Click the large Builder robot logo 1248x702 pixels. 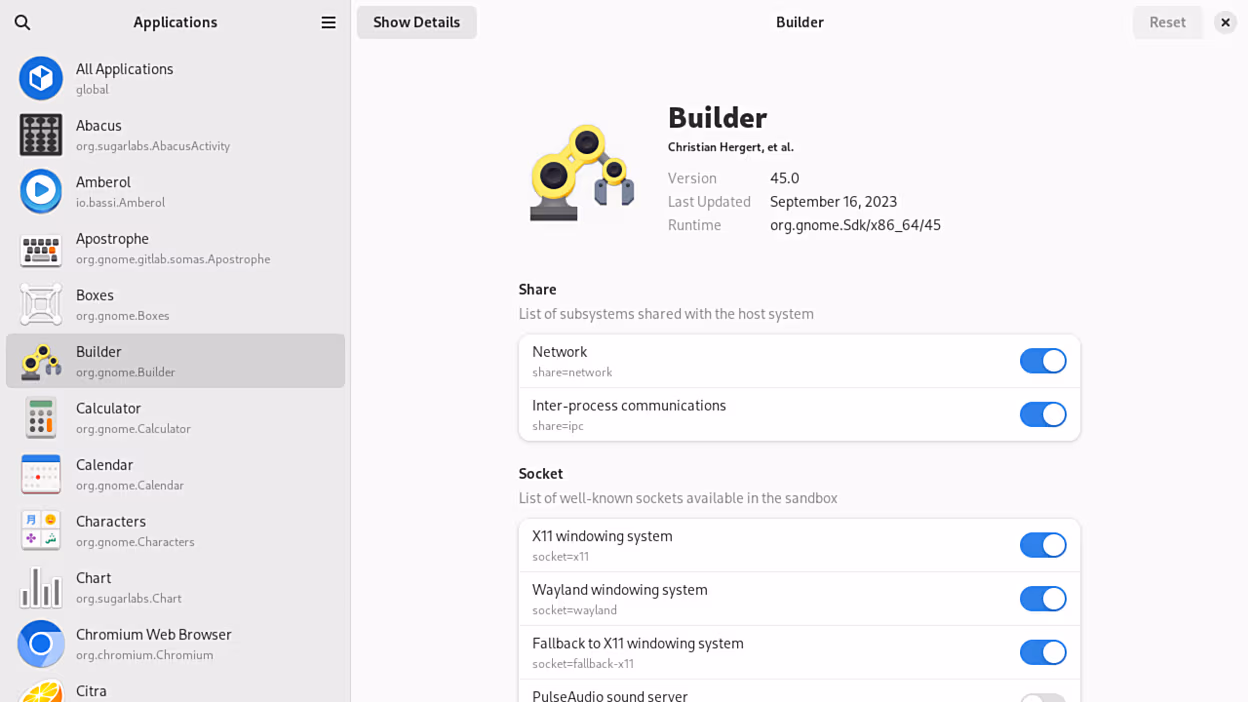582,172
